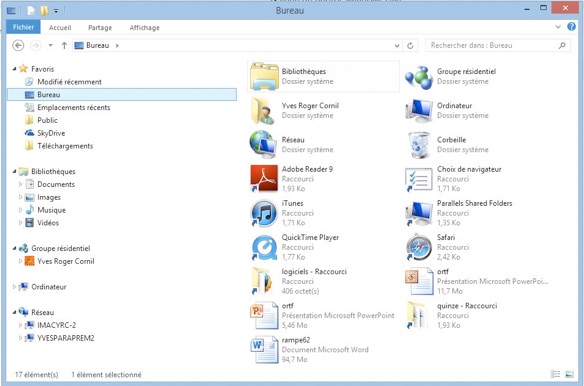Open the Réseau globe icon in file list
The width and height of the screenshot is (584, 386).
[x=264, y=145]
